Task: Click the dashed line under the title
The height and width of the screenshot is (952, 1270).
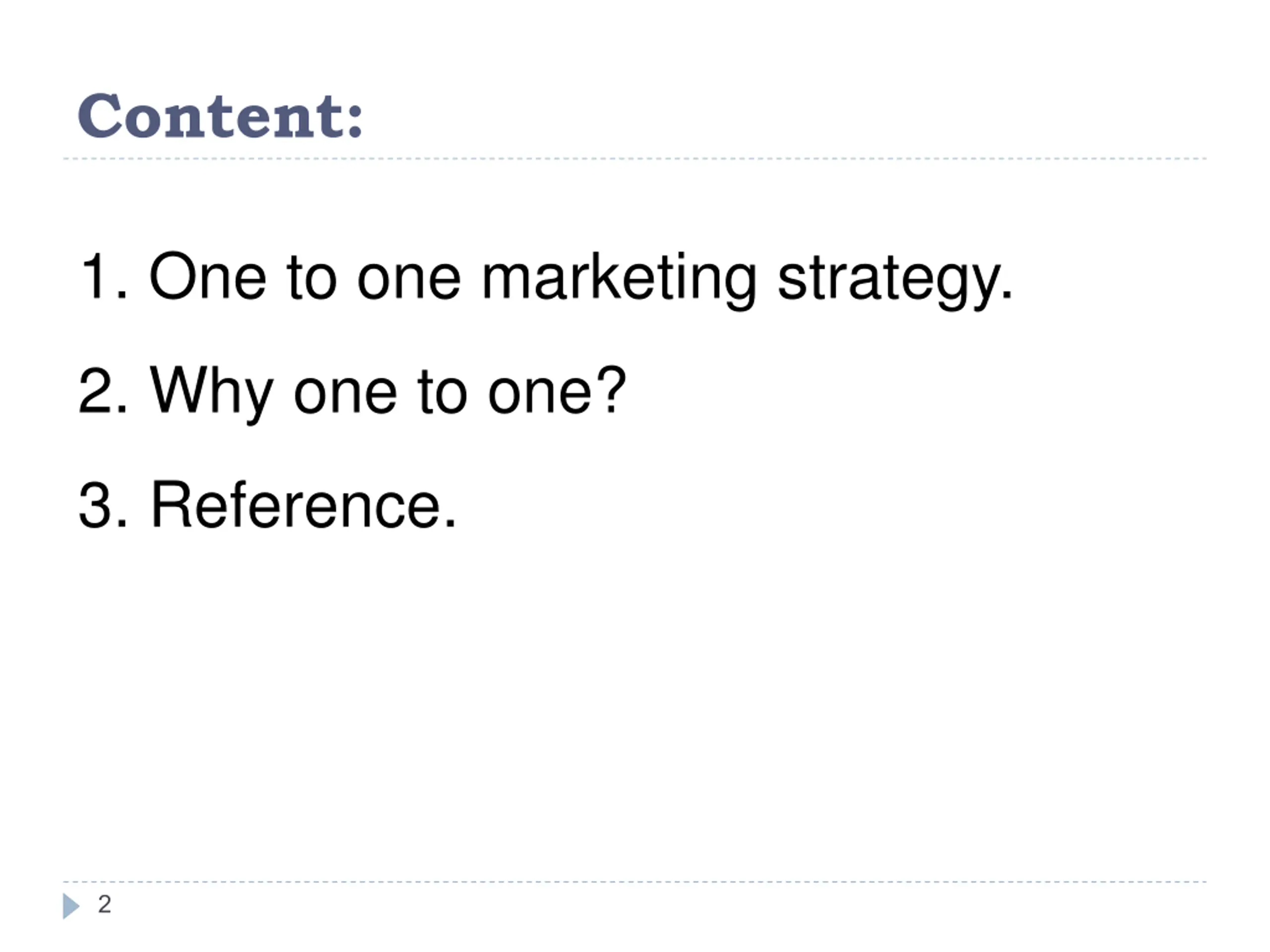Action: click(x=635, y=158)
